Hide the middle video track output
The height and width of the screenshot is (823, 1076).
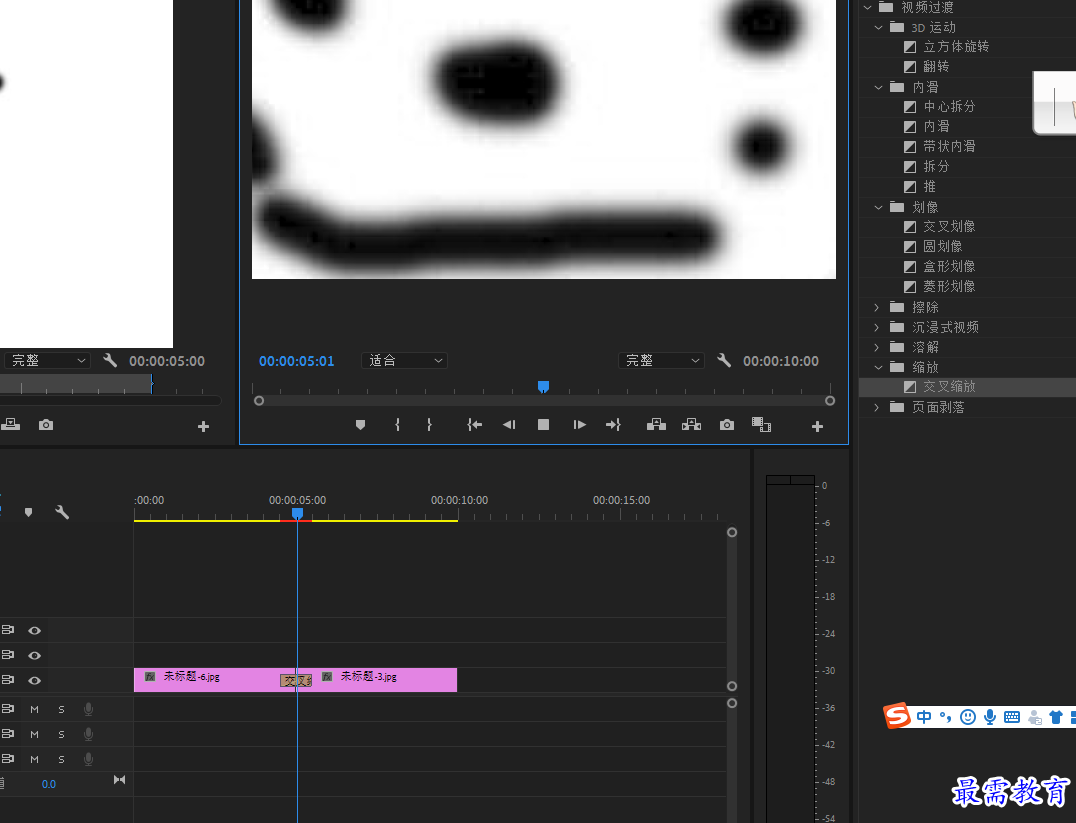(34, 656)
